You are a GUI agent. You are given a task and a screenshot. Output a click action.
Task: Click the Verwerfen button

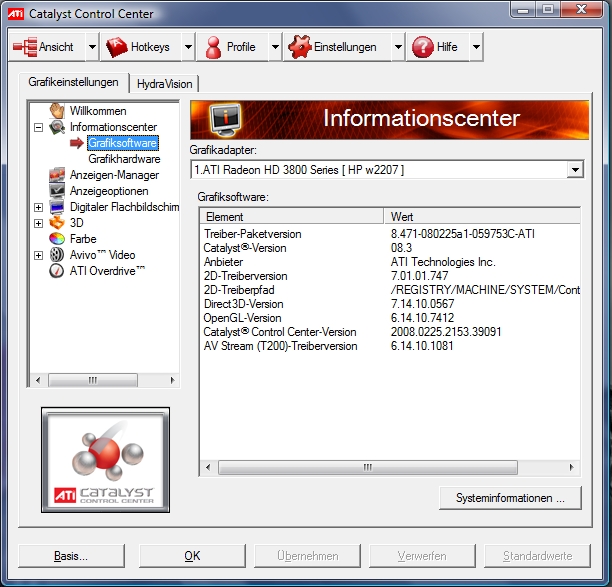pos(422,556)
